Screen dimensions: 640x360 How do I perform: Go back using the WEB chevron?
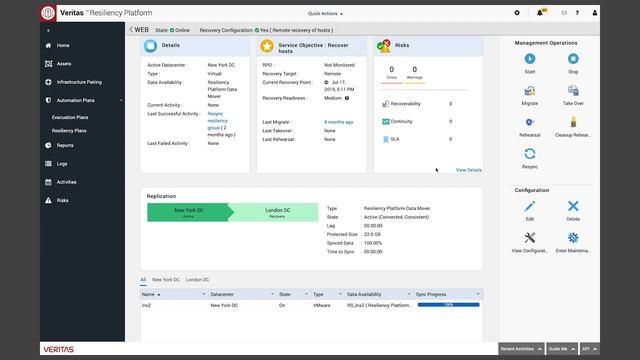coord(131,30)
